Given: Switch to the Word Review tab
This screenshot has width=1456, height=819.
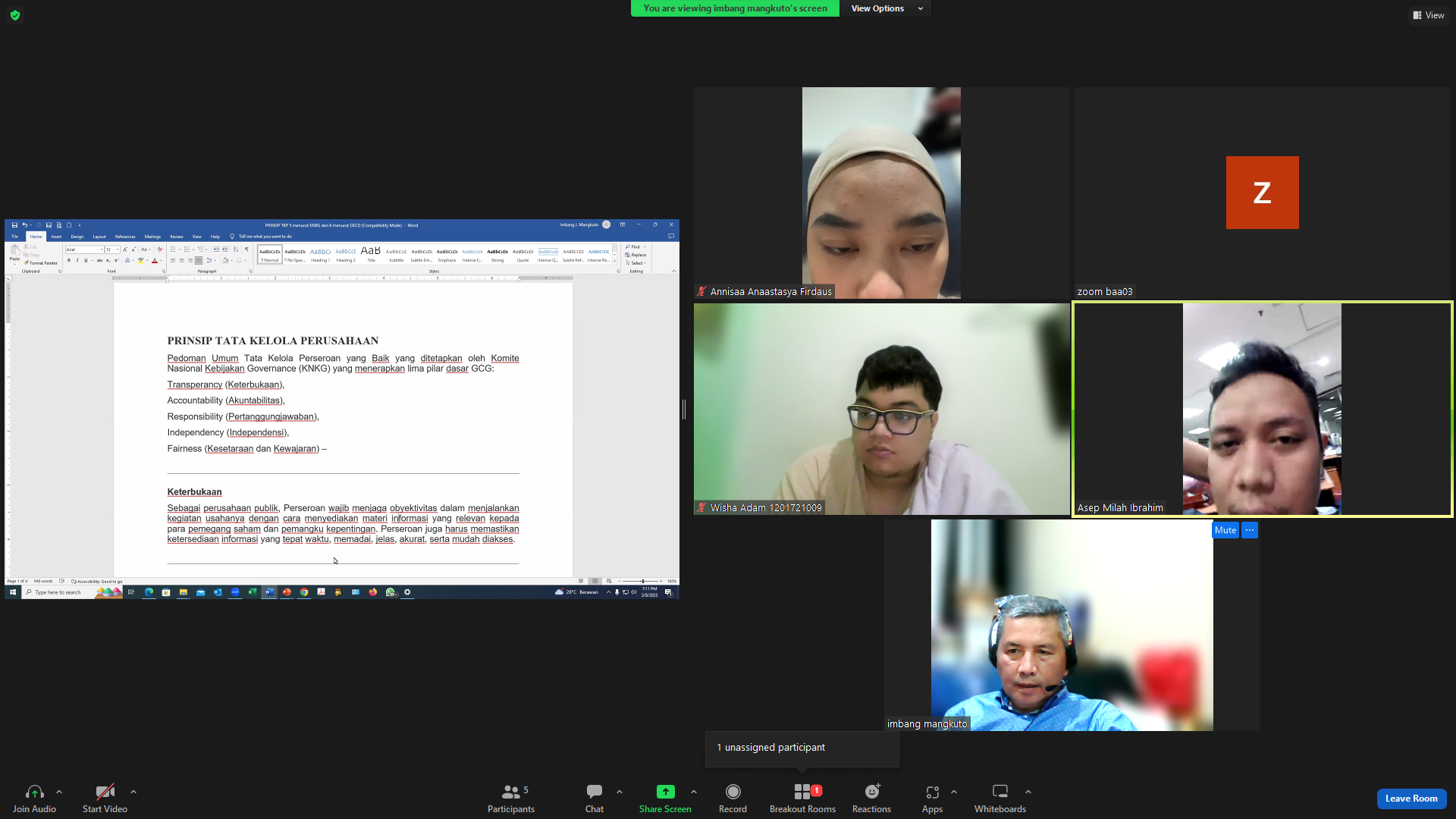Looking at the screenshot, I should pyautogui.click(x=177, y=237).
